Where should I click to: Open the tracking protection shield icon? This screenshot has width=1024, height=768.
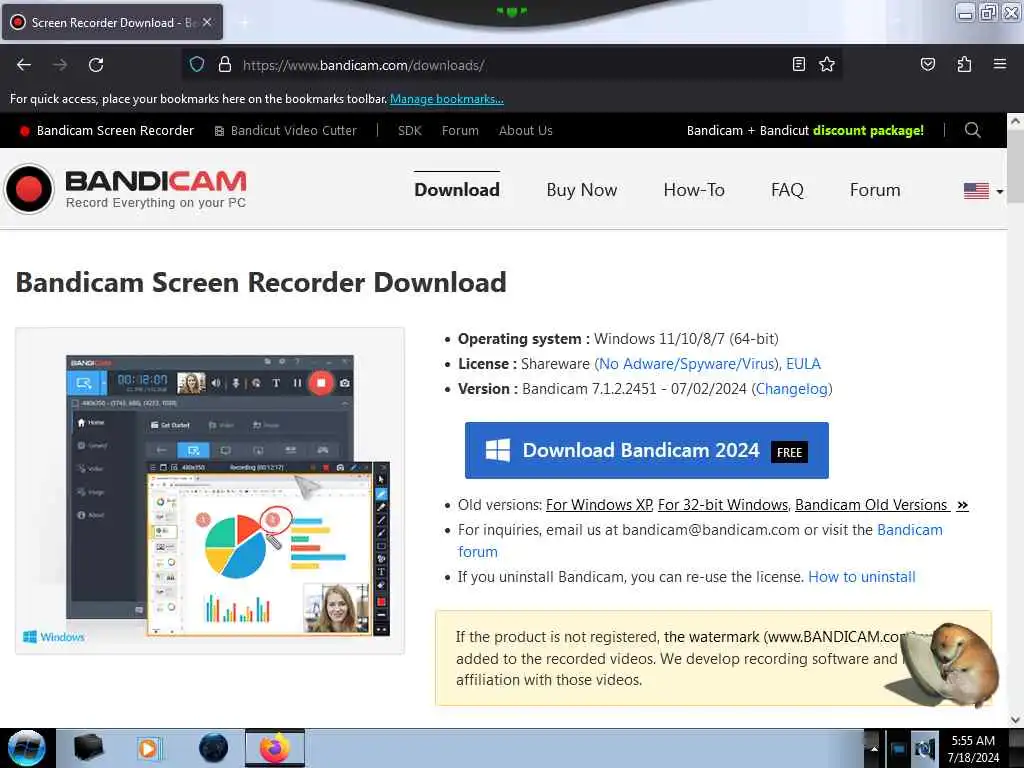(197, 65)
